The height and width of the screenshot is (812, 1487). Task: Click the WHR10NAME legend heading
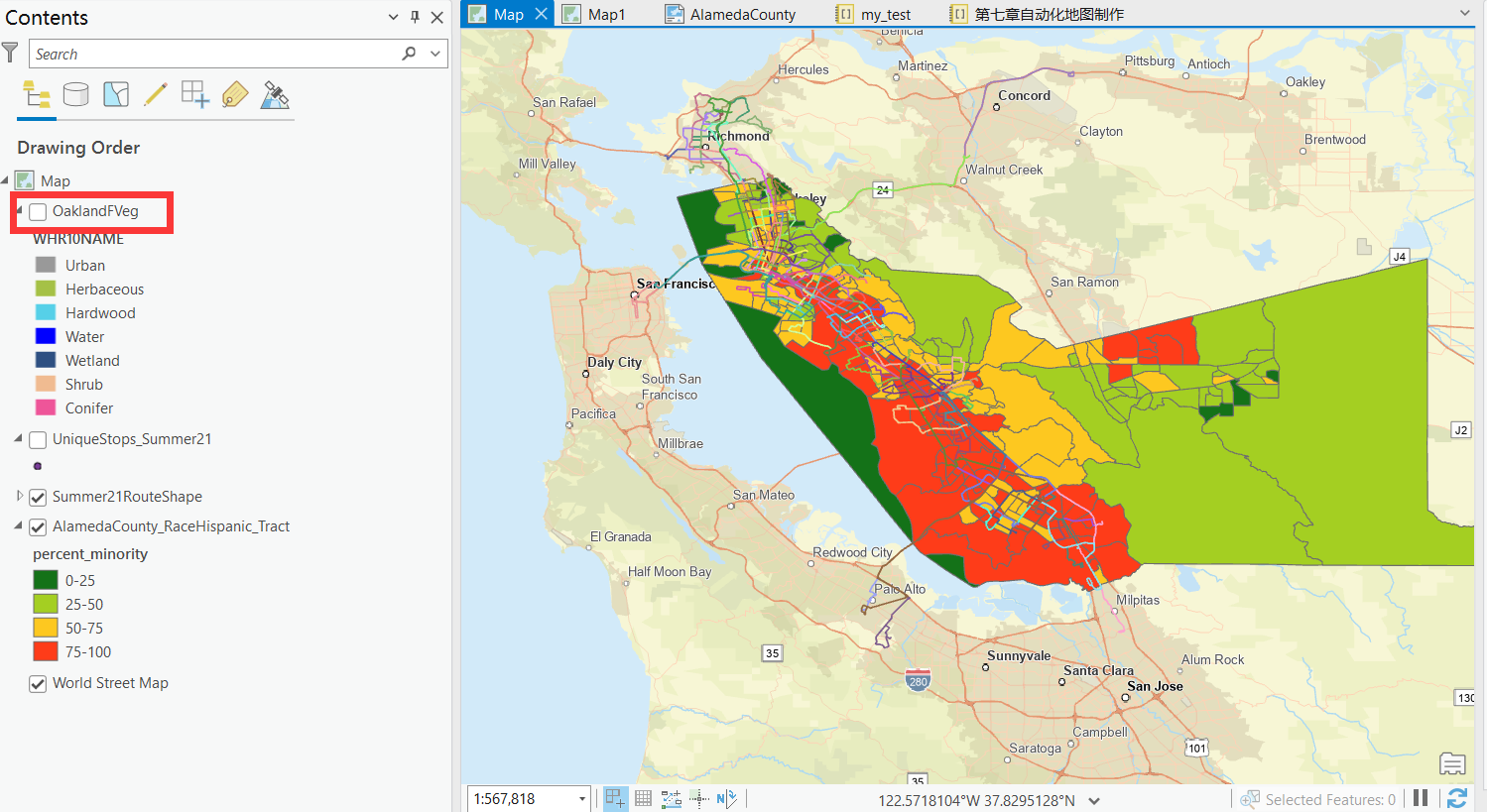78,239
